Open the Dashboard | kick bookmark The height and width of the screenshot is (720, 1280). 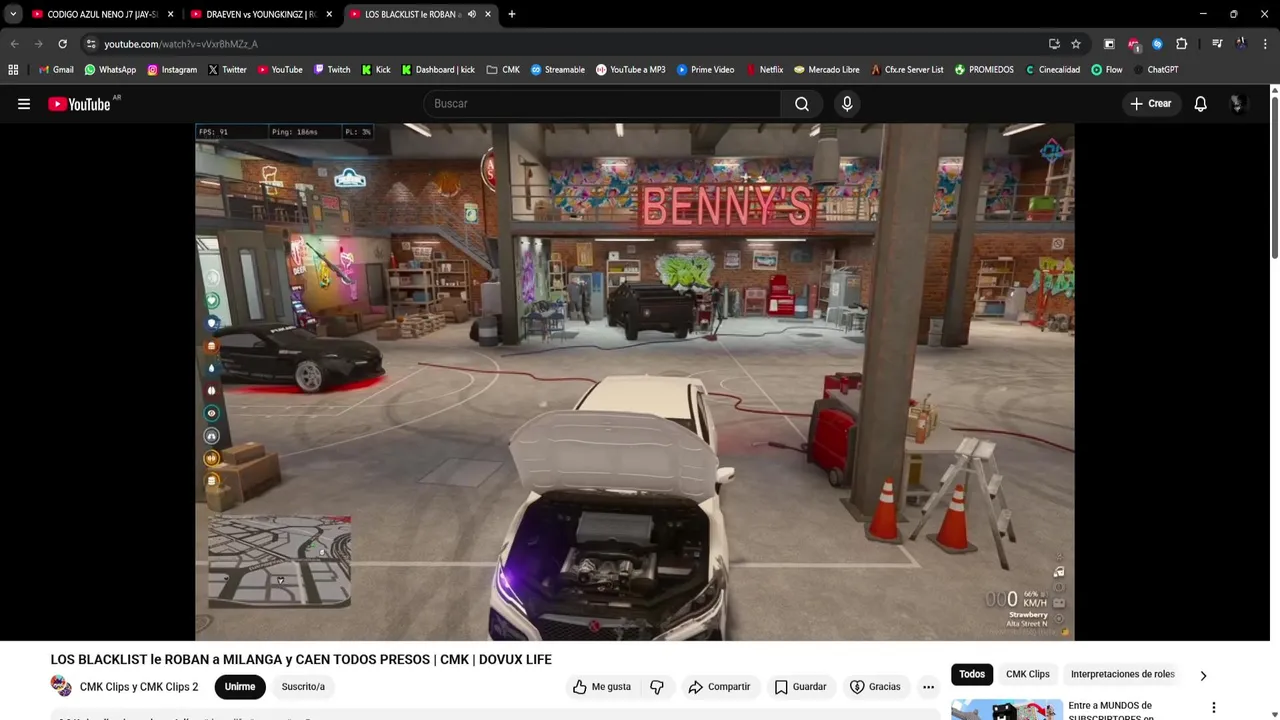[x=438, y=70]
